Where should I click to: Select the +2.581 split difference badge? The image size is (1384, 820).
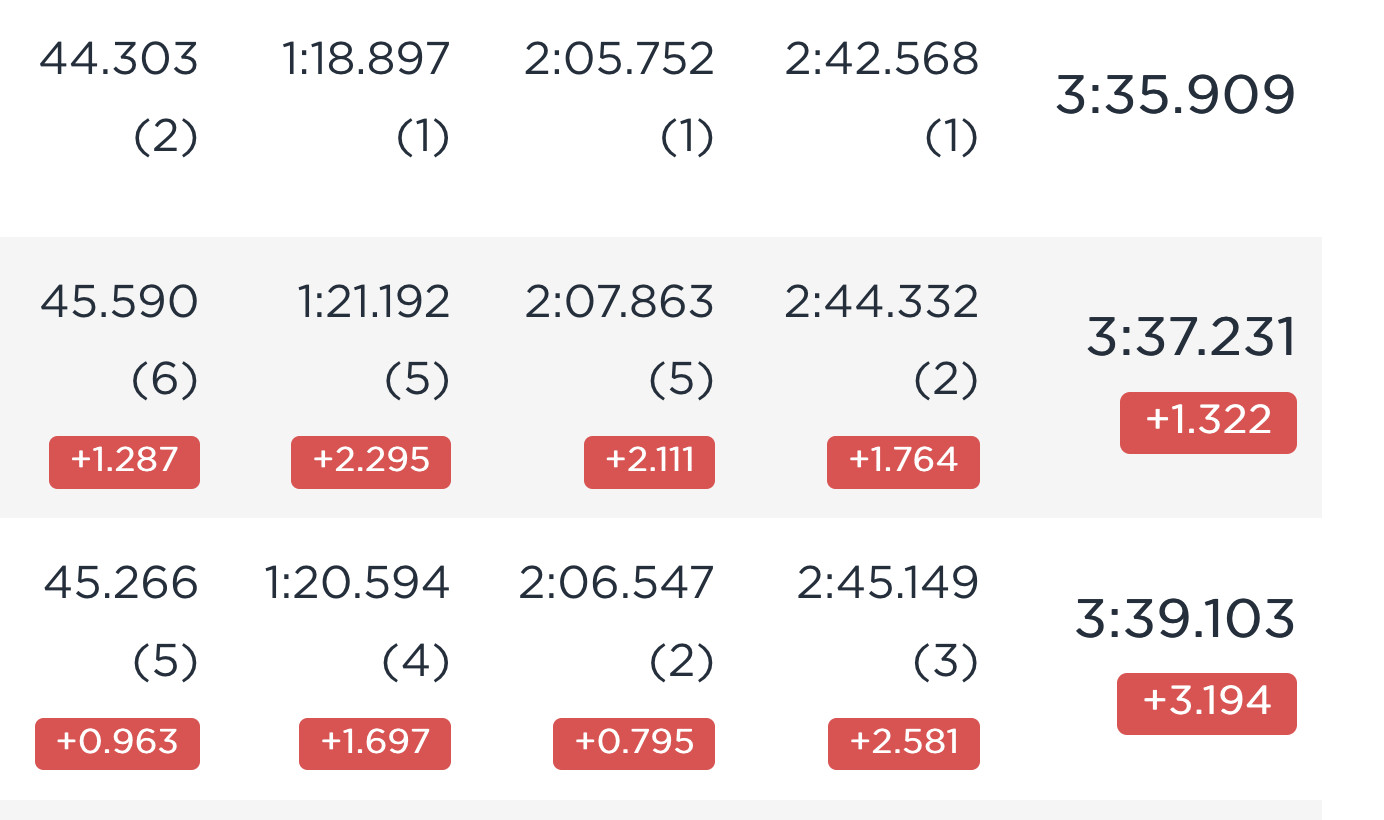pyautogui.click(x=904, y=744)
